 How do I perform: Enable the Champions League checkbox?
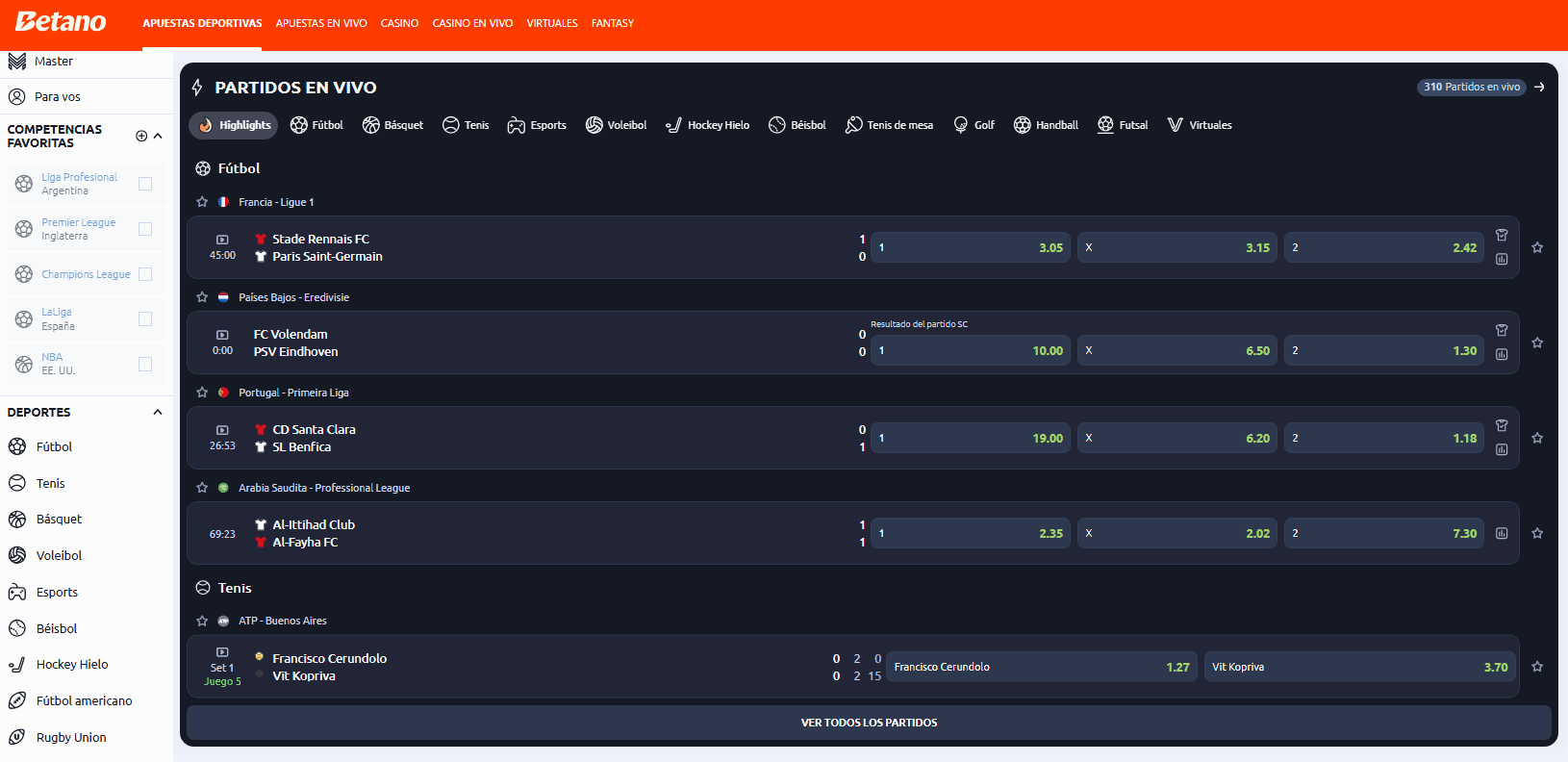145,274
